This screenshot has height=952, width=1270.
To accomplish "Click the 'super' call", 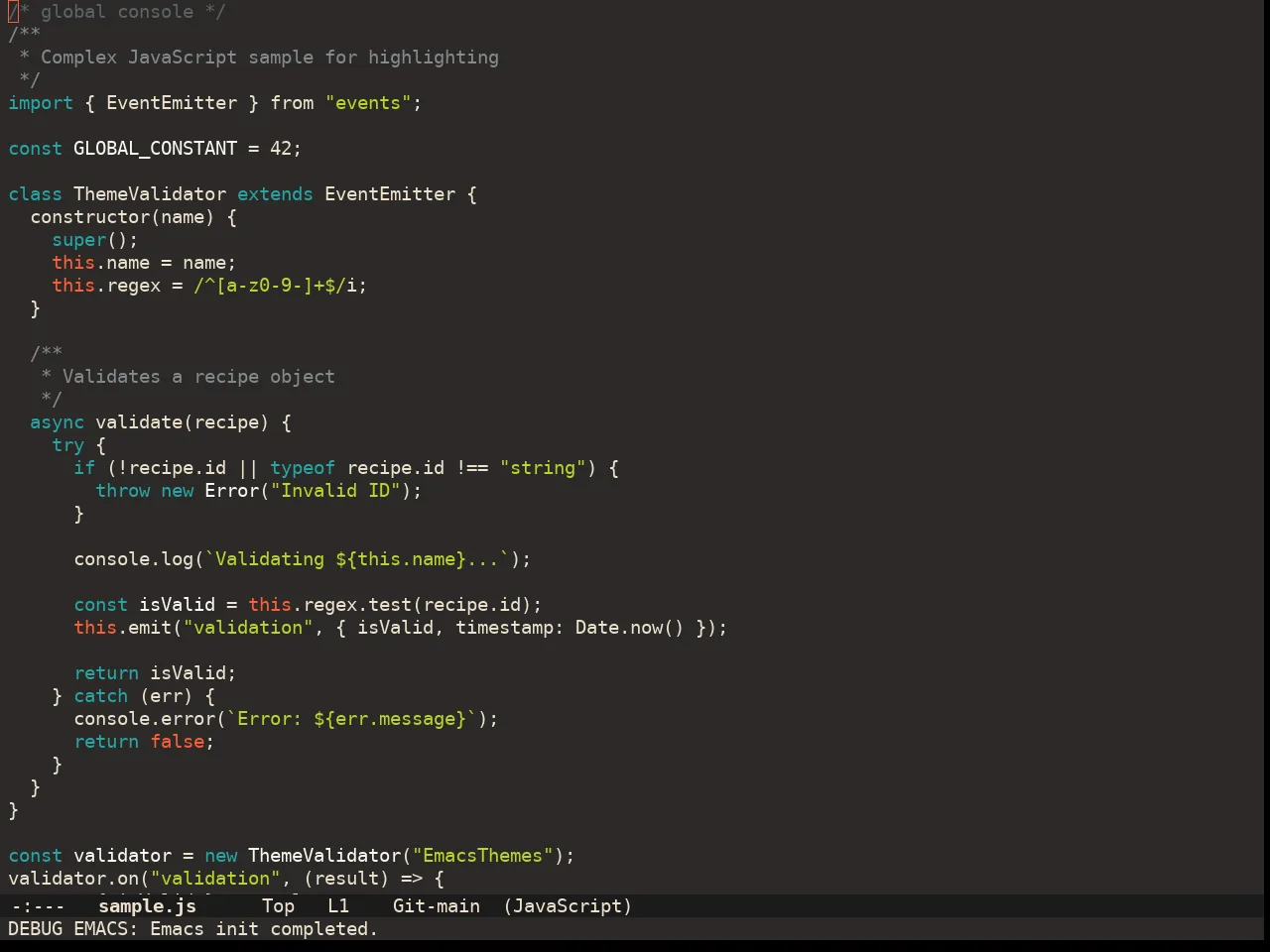I will [79, 239].
